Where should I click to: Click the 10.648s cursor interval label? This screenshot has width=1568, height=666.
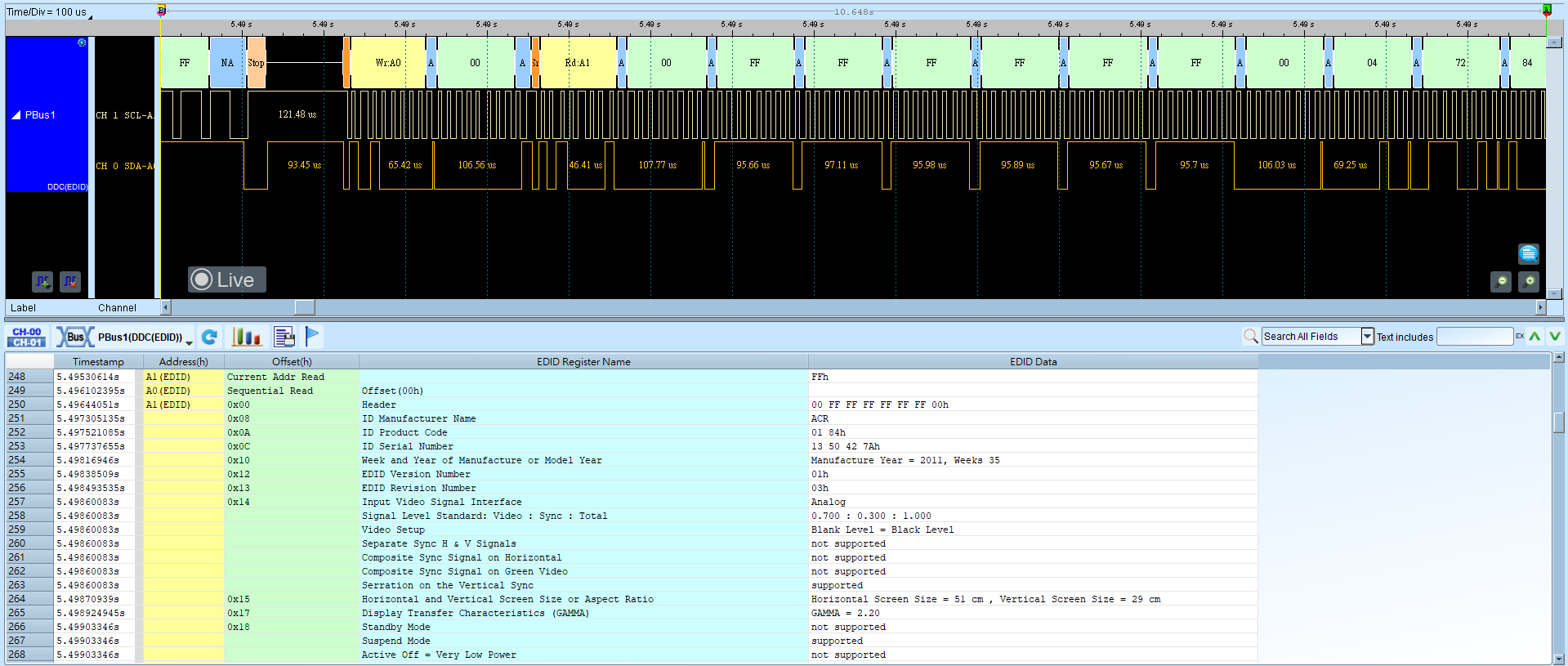(853, 11)
